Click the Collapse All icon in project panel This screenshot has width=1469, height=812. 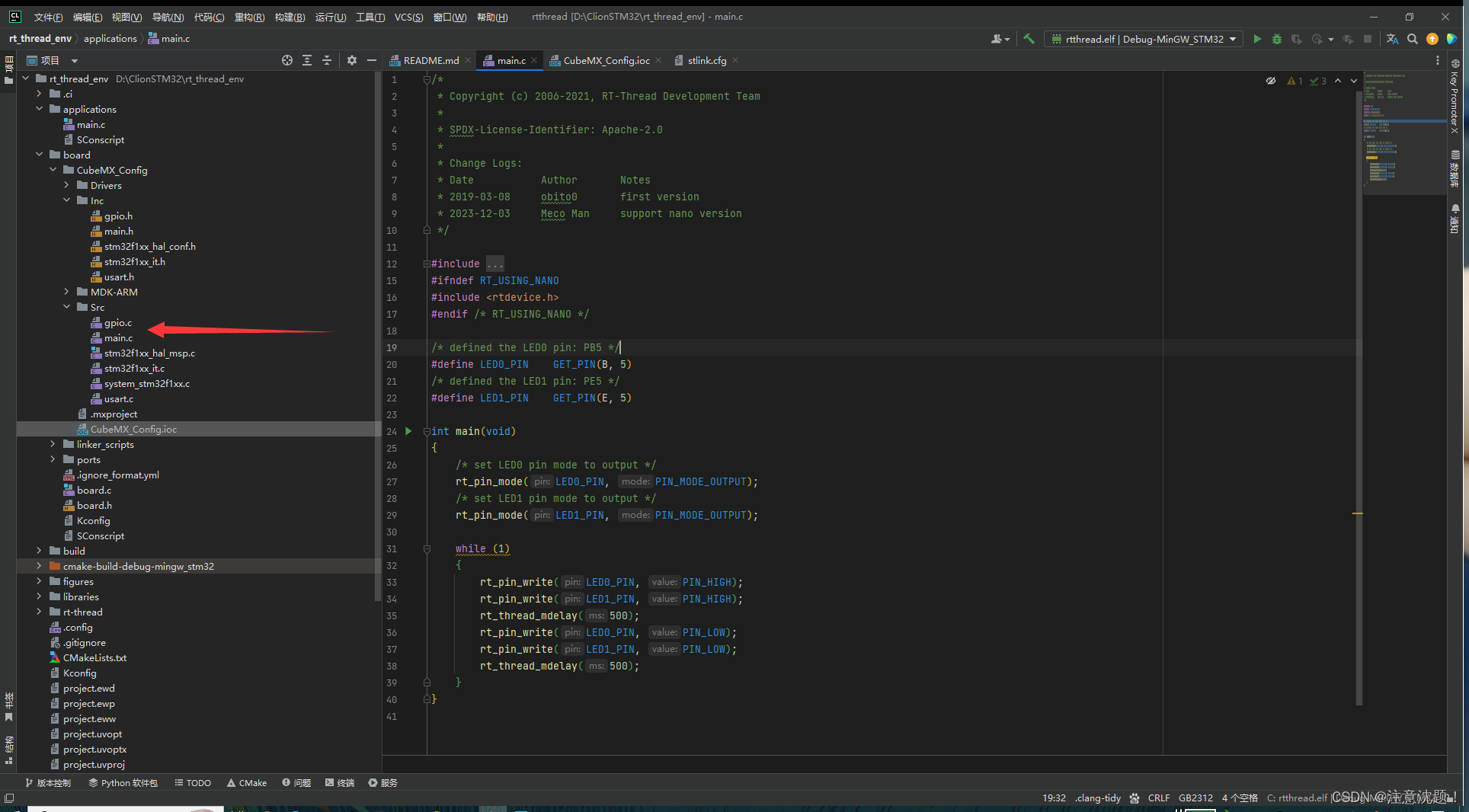327,60
